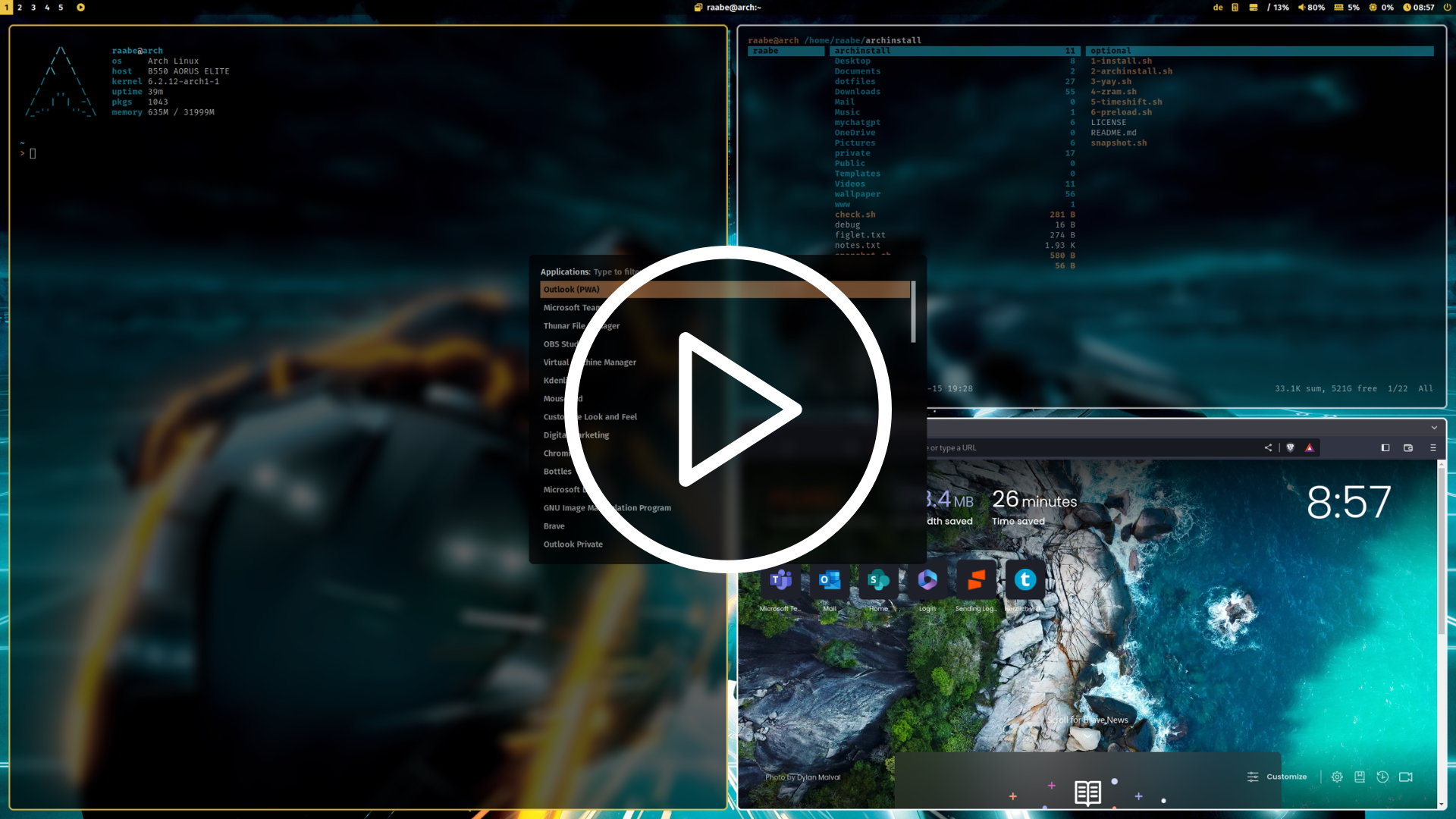Open the Outlook Mail shortcut tile

[830, 581]
